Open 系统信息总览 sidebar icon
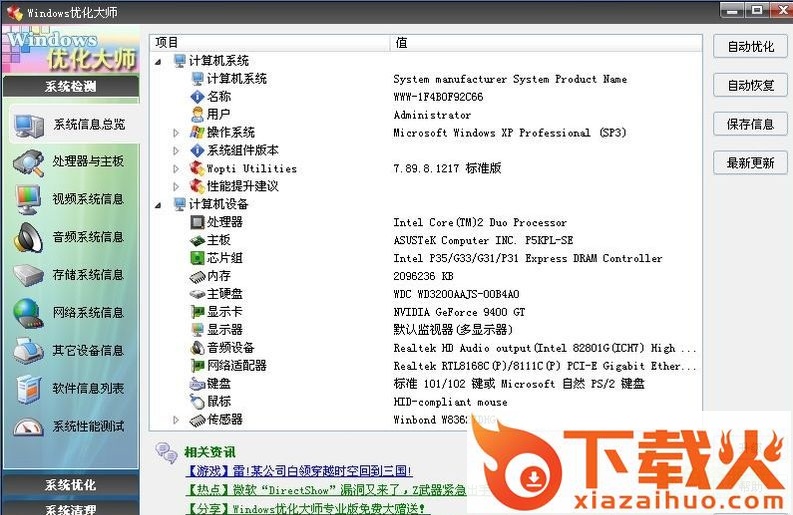This screenshot has width=793, height=515. [x=29, y=125]
